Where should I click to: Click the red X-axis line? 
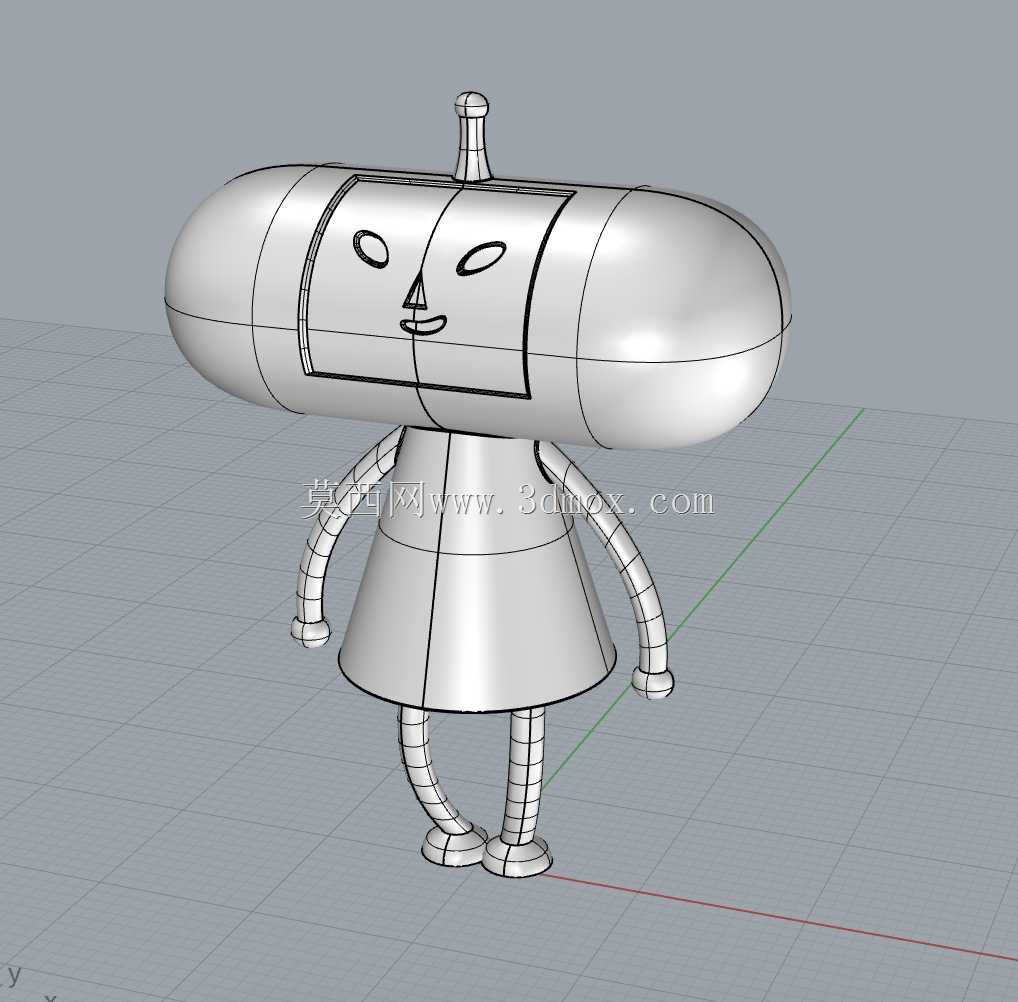(x=779, y=918)
